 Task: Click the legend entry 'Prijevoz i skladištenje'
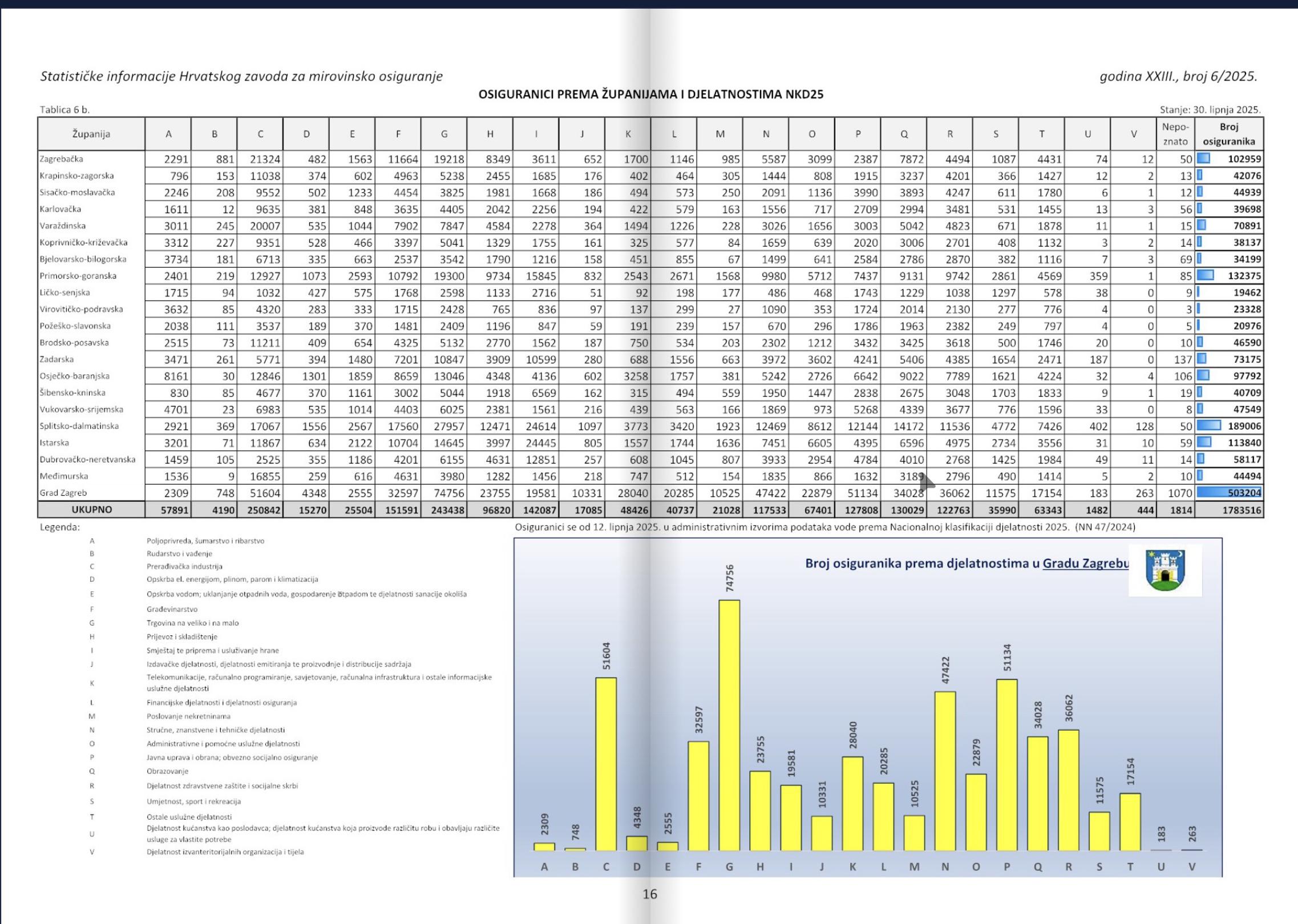pos(181,637)
